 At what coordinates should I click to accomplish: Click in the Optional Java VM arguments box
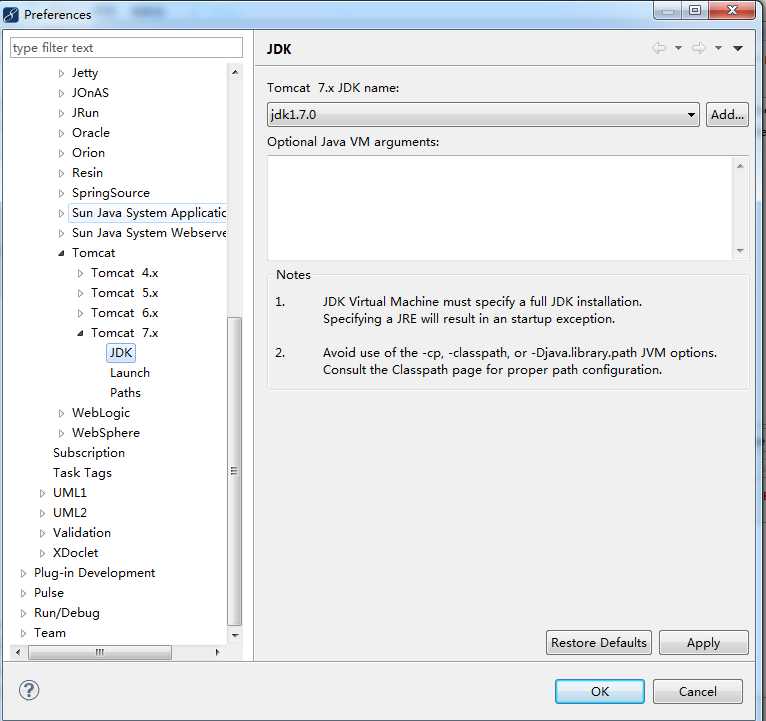[x=500, y=208]
